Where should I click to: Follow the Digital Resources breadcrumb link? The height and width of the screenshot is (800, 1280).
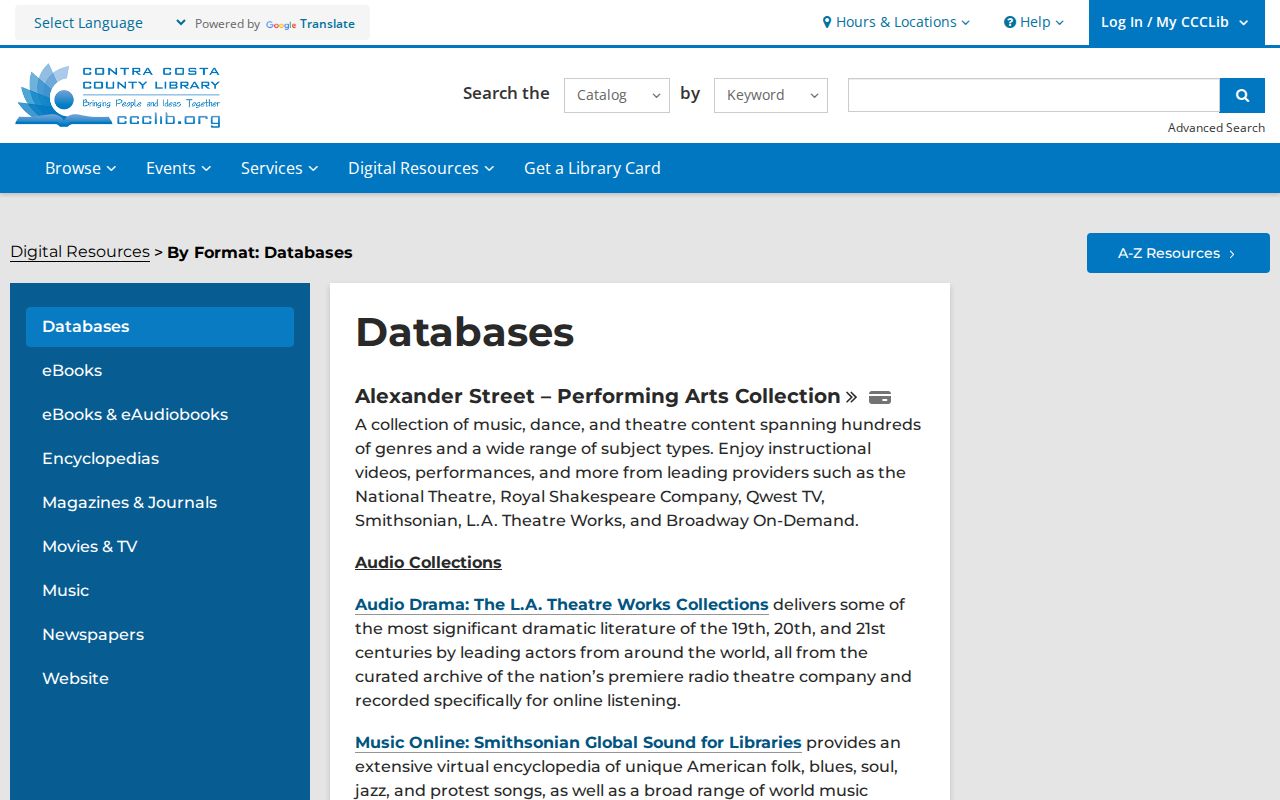[80, 252]
